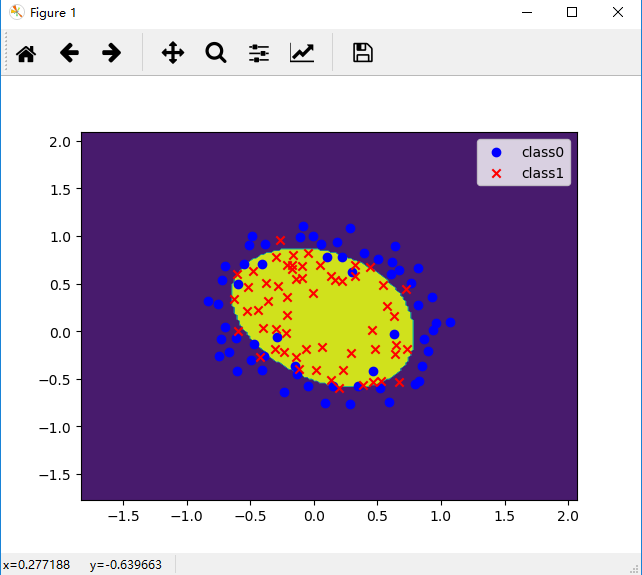This screenshot has width=642, height=575.
Task: Click the red cross legend marker for class1
Action: coord(496,174)
